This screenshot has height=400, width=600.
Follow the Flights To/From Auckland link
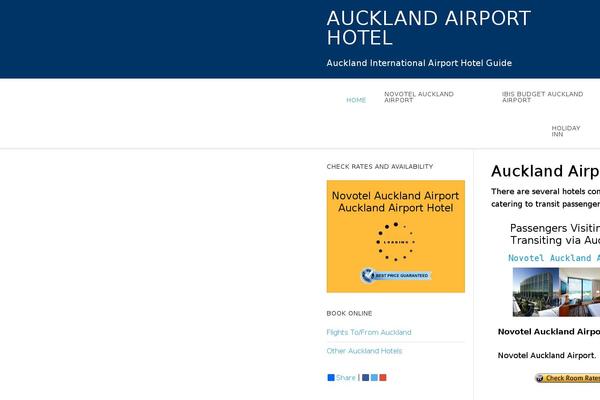click(369, 332)
